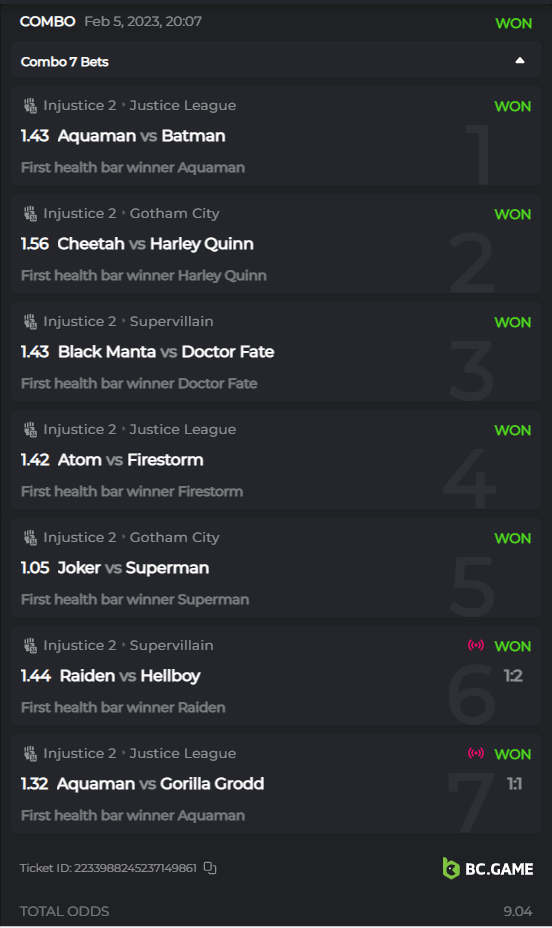Open the Black Manta vs Doctor Fate match

tap(166, 352)
